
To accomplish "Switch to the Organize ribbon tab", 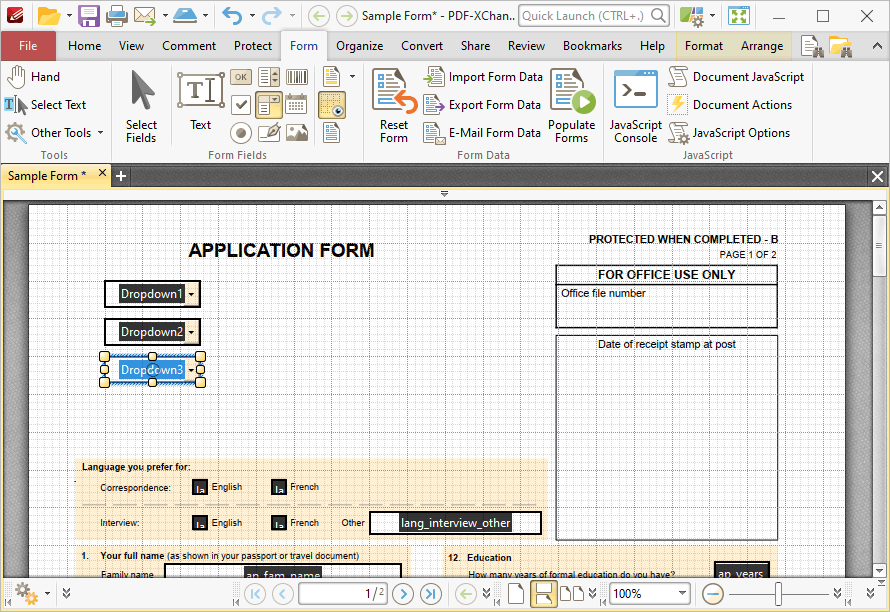I will (x=359, y=46).
